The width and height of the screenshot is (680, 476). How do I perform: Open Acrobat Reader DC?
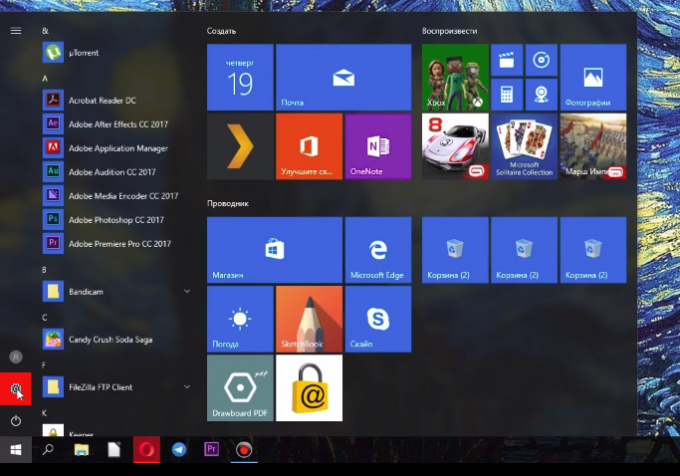(x=116, y=100)
